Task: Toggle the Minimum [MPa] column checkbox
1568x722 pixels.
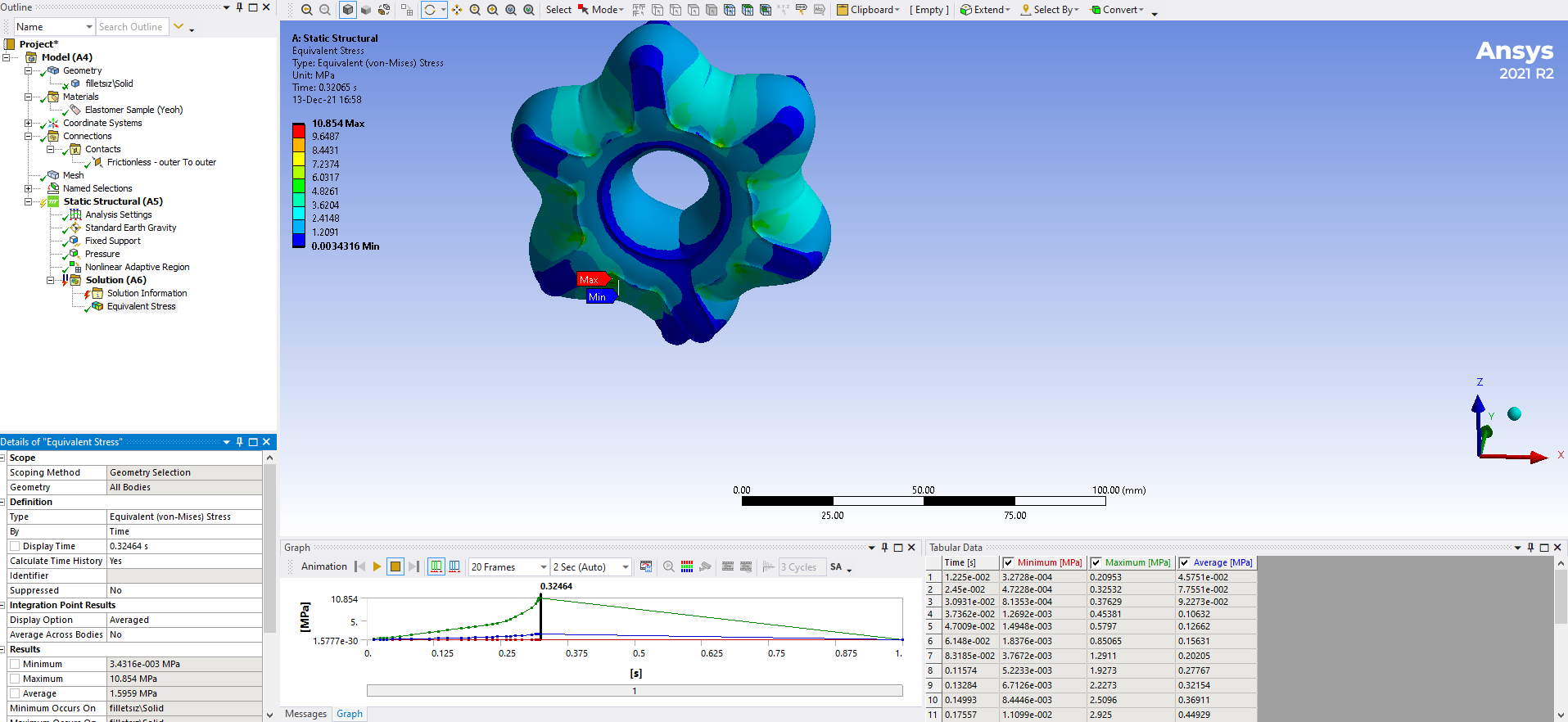Action: [1009, 562]
